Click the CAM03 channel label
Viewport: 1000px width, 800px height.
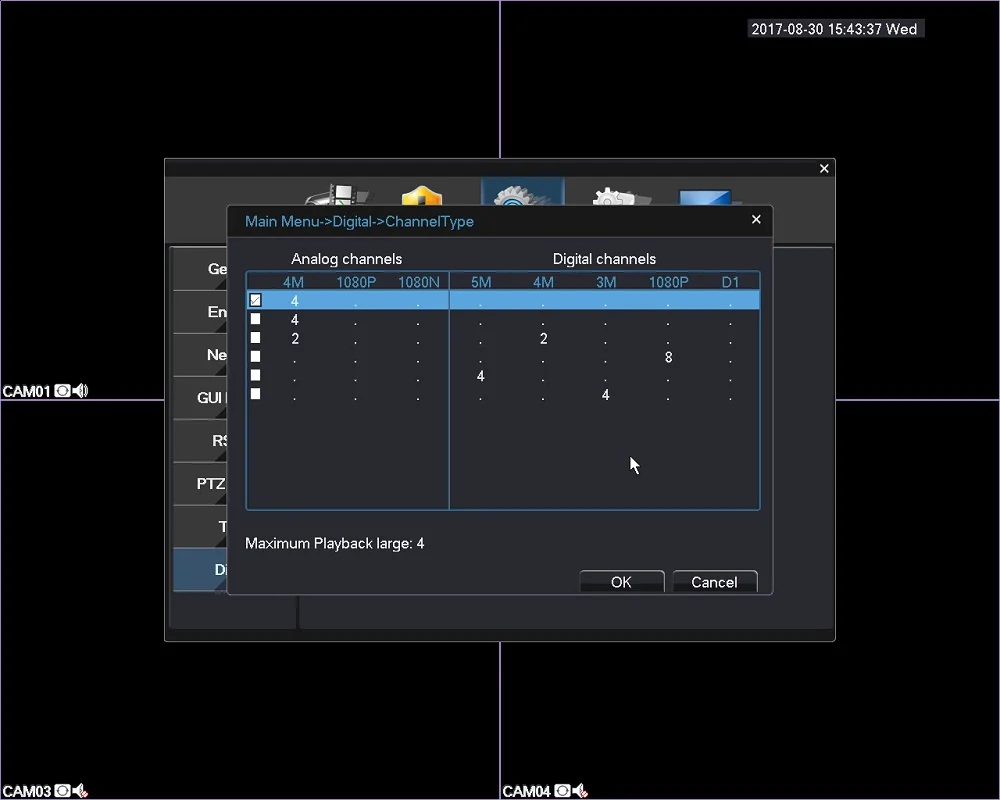click(x=26, y=791)
